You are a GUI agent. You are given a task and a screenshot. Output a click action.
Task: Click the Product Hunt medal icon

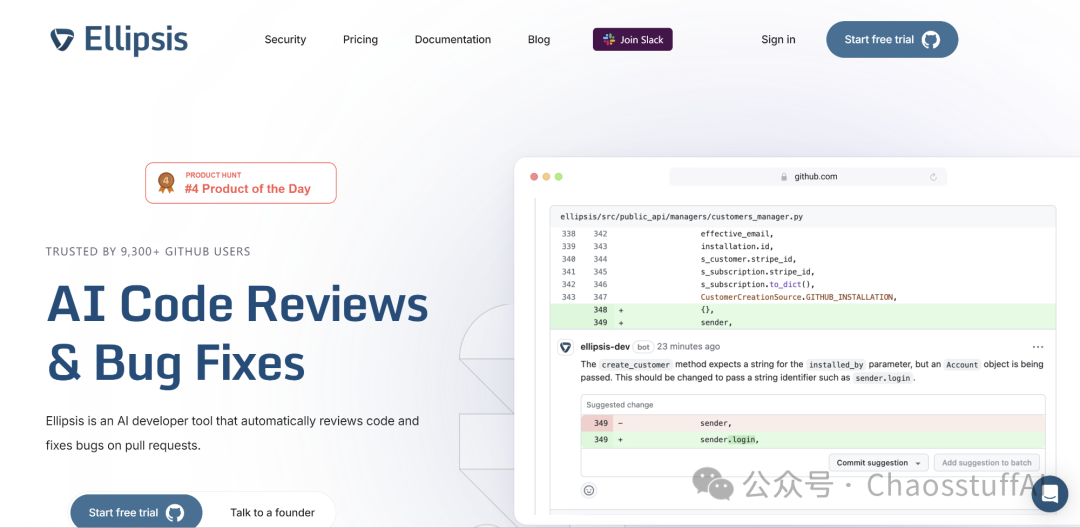coord(166,182)
